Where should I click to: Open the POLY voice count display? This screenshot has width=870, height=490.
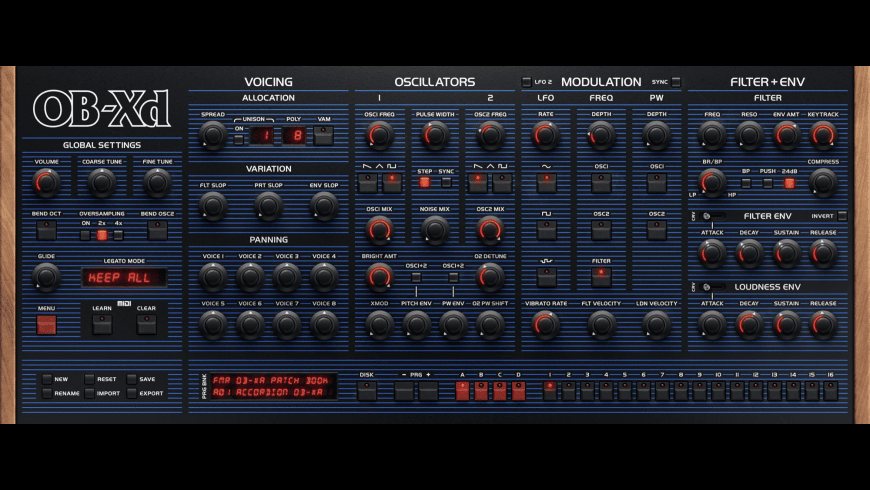click(294, 135)
